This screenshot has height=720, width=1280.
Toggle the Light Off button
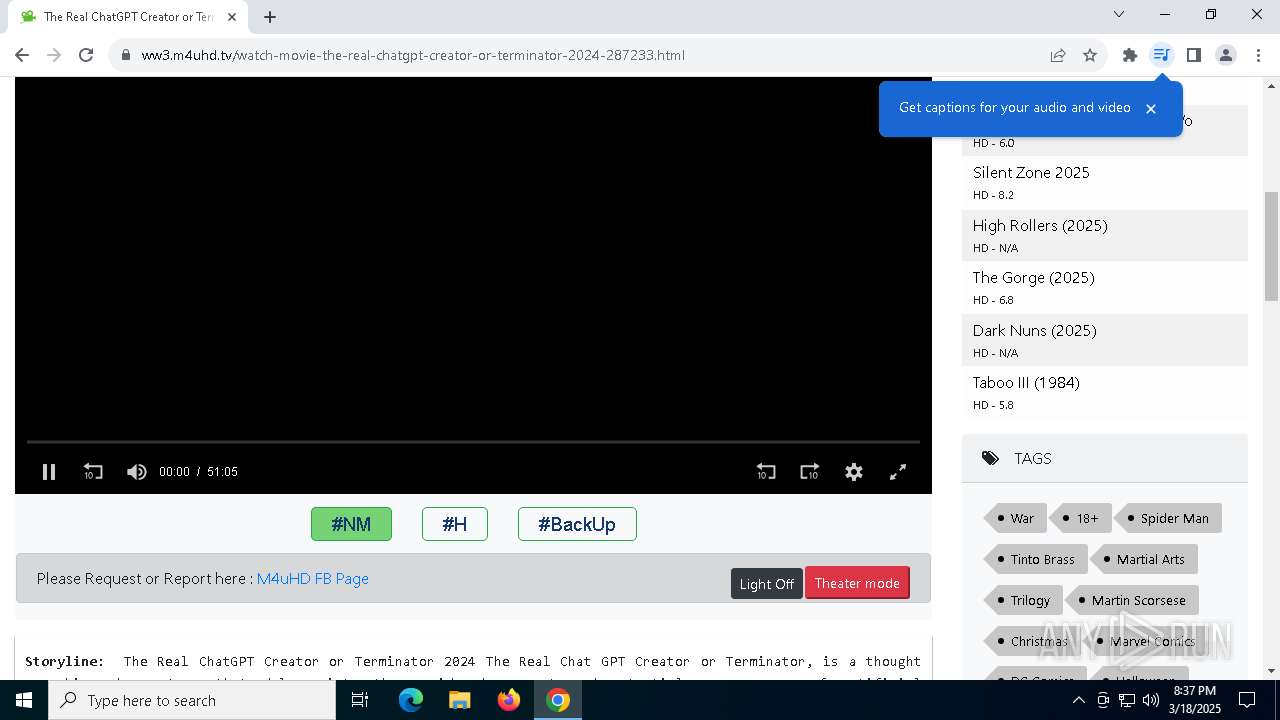click(x=767, y=583)
